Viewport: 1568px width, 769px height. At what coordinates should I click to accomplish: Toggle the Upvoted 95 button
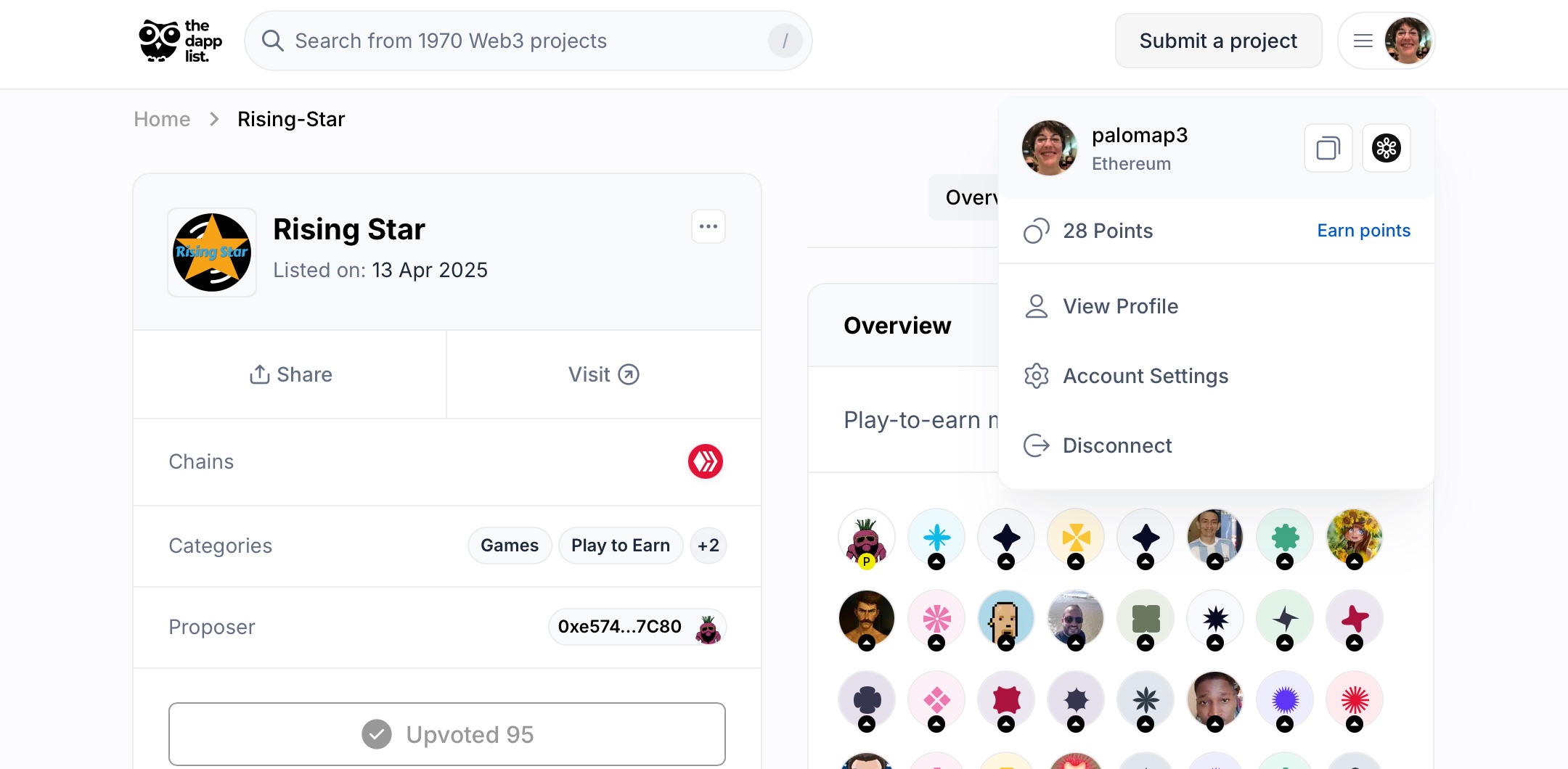(447, 734)
